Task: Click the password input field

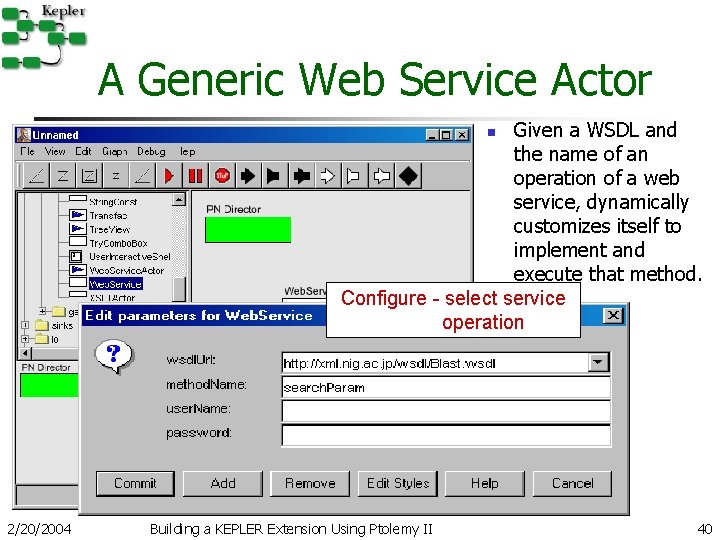Action: point(446,435)
